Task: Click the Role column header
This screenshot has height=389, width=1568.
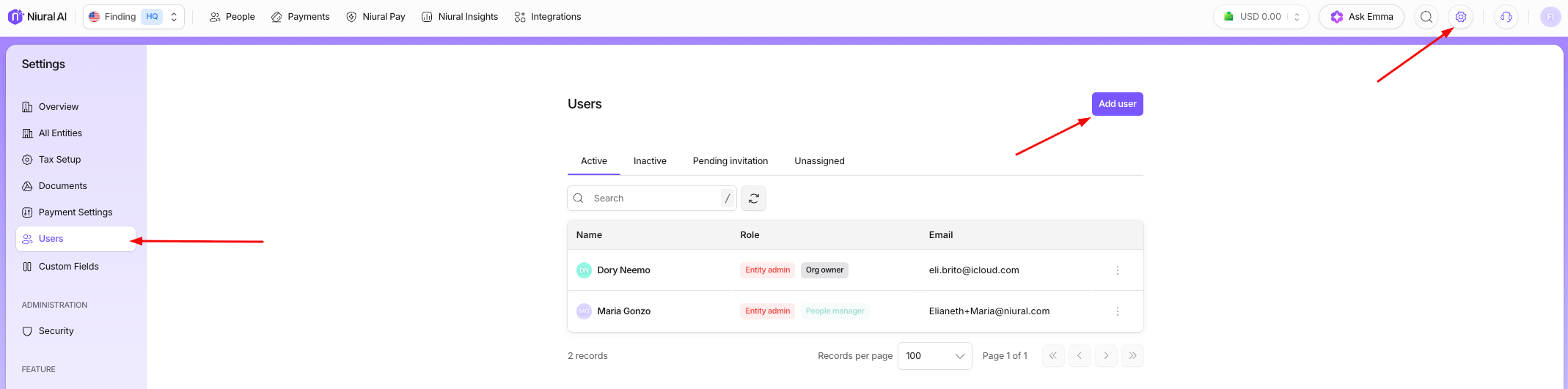Action: click(750, 235)
